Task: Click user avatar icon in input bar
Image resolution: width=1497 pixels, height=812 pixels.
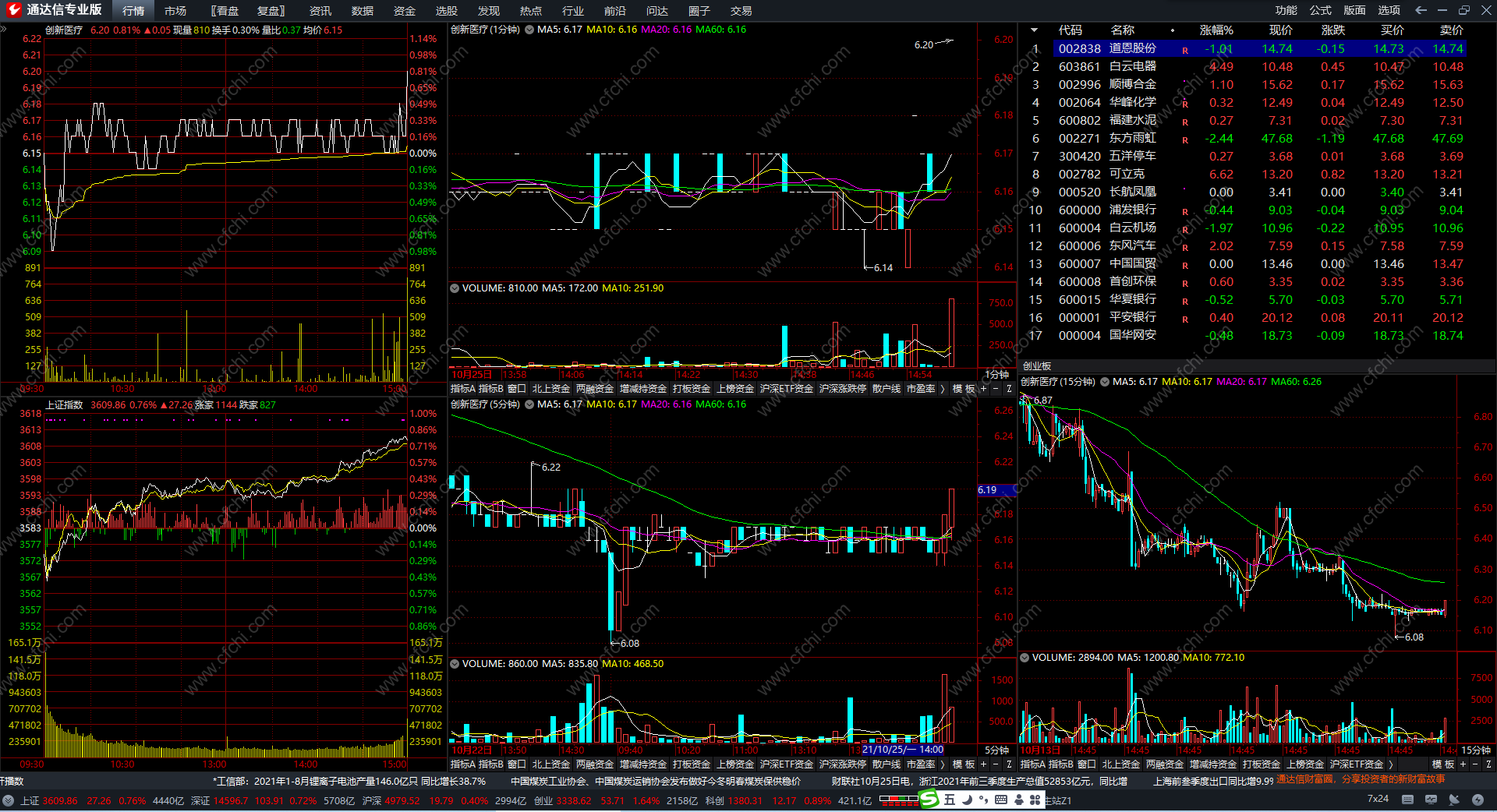Action: pos(1018,800)
